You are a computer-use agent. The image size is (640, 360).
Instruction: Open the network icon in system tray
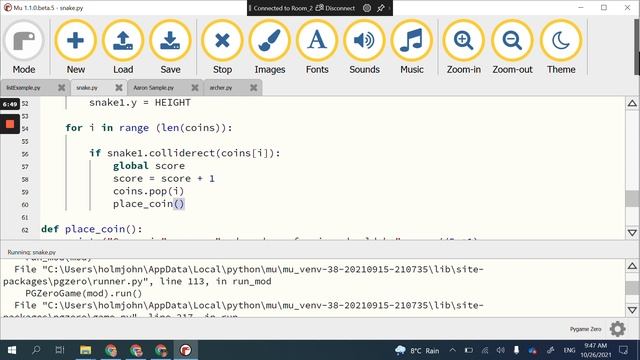coord(485,350)
